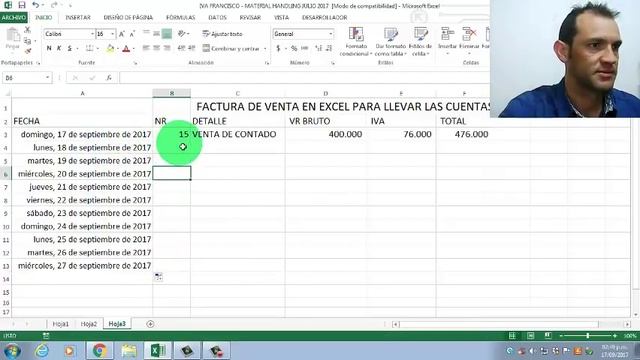Increase decimal places
Image resolution: width=640 pixels, height=360 pixels.
tap(318, 49)
